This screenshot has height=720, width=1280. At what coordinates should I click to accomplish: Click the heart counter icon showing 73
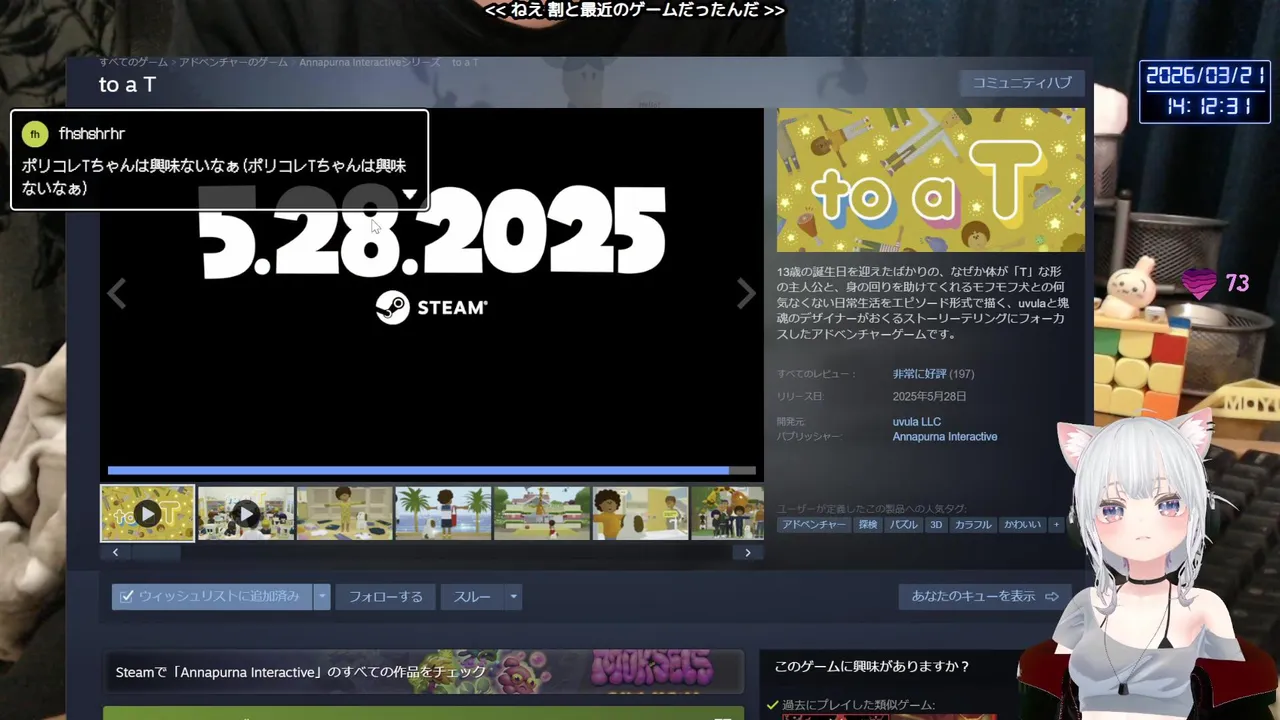point(1200,284)
